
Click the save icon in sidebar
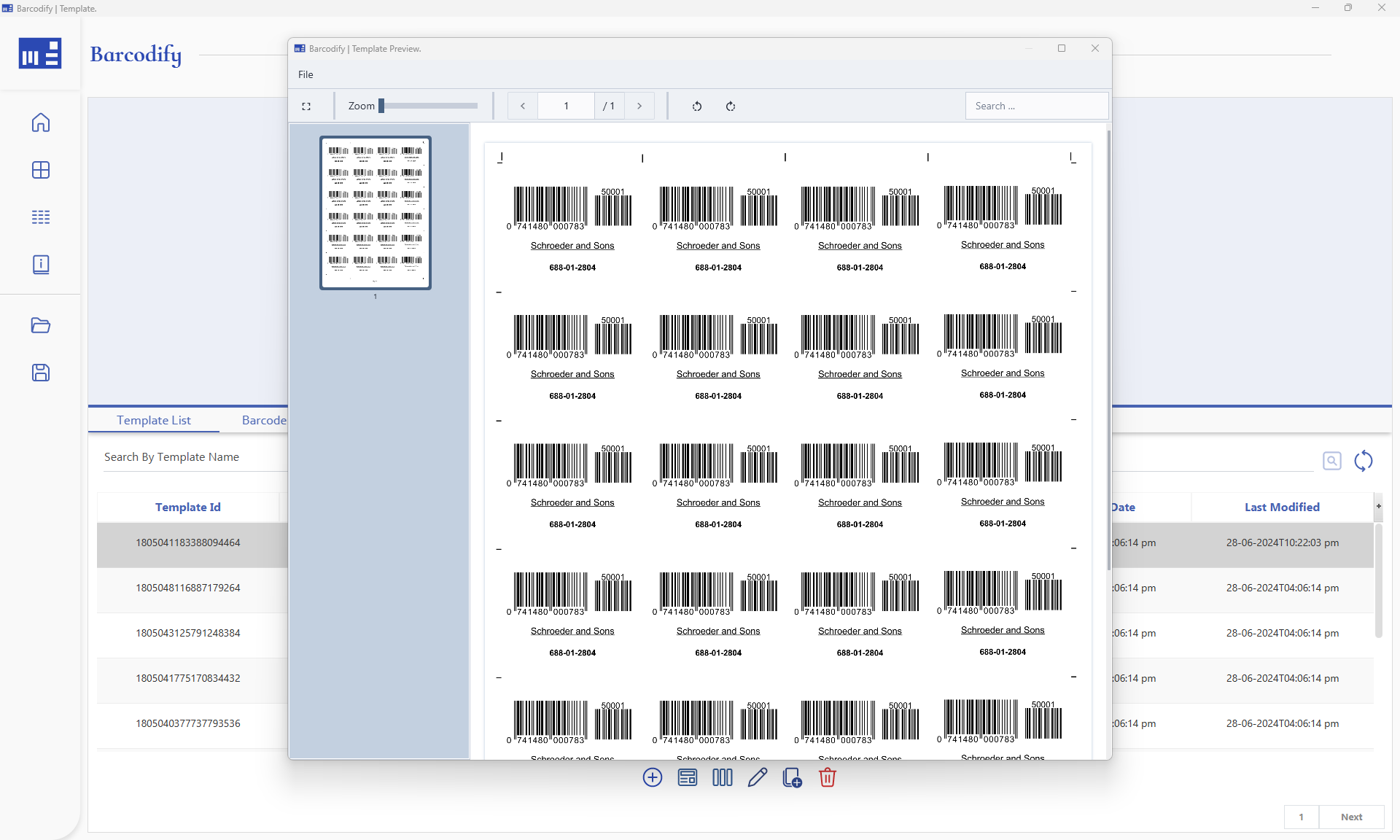click(x=41, y=373)
